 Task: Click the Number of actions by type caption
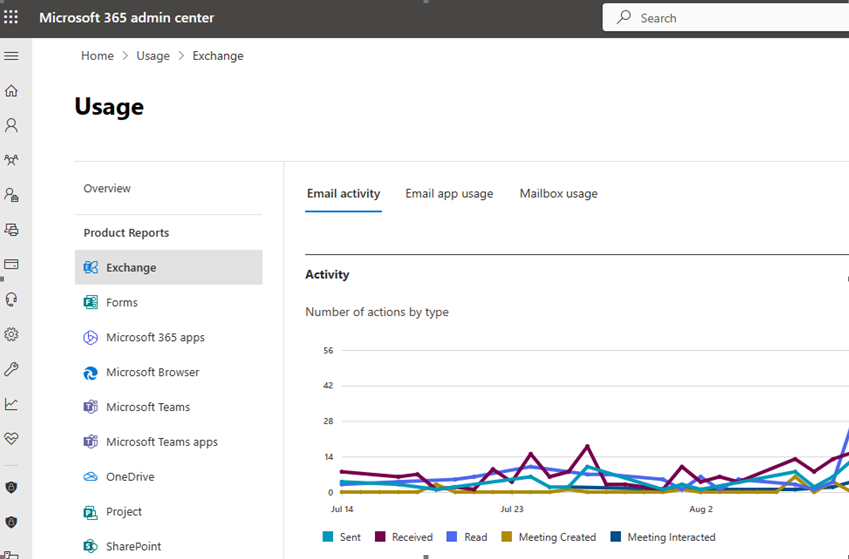point(377,312)
